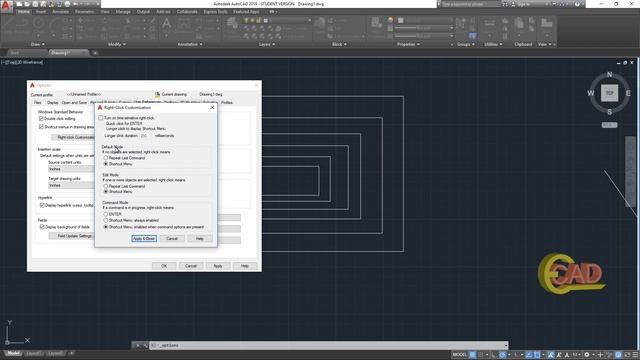Expand the Block panel dropdown
The image size is (640, 360).
(x=339, y=44)
